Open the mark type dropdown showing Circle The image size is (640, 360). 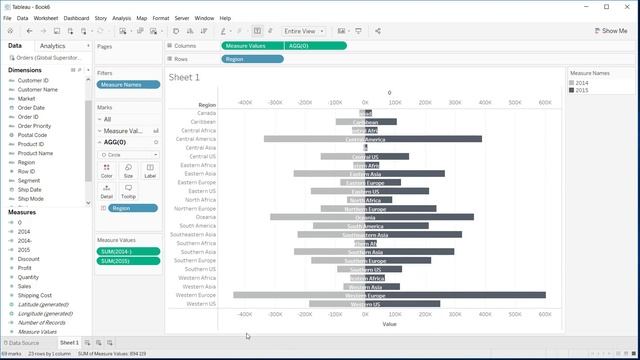pos(128,155)
